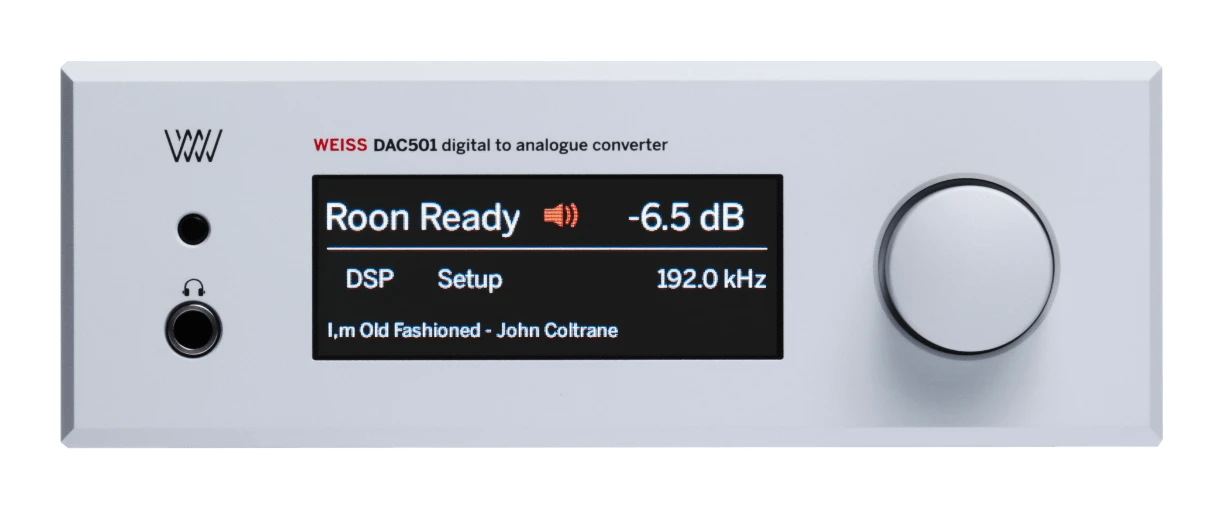Open the DSP menu on display

[370, 280]
